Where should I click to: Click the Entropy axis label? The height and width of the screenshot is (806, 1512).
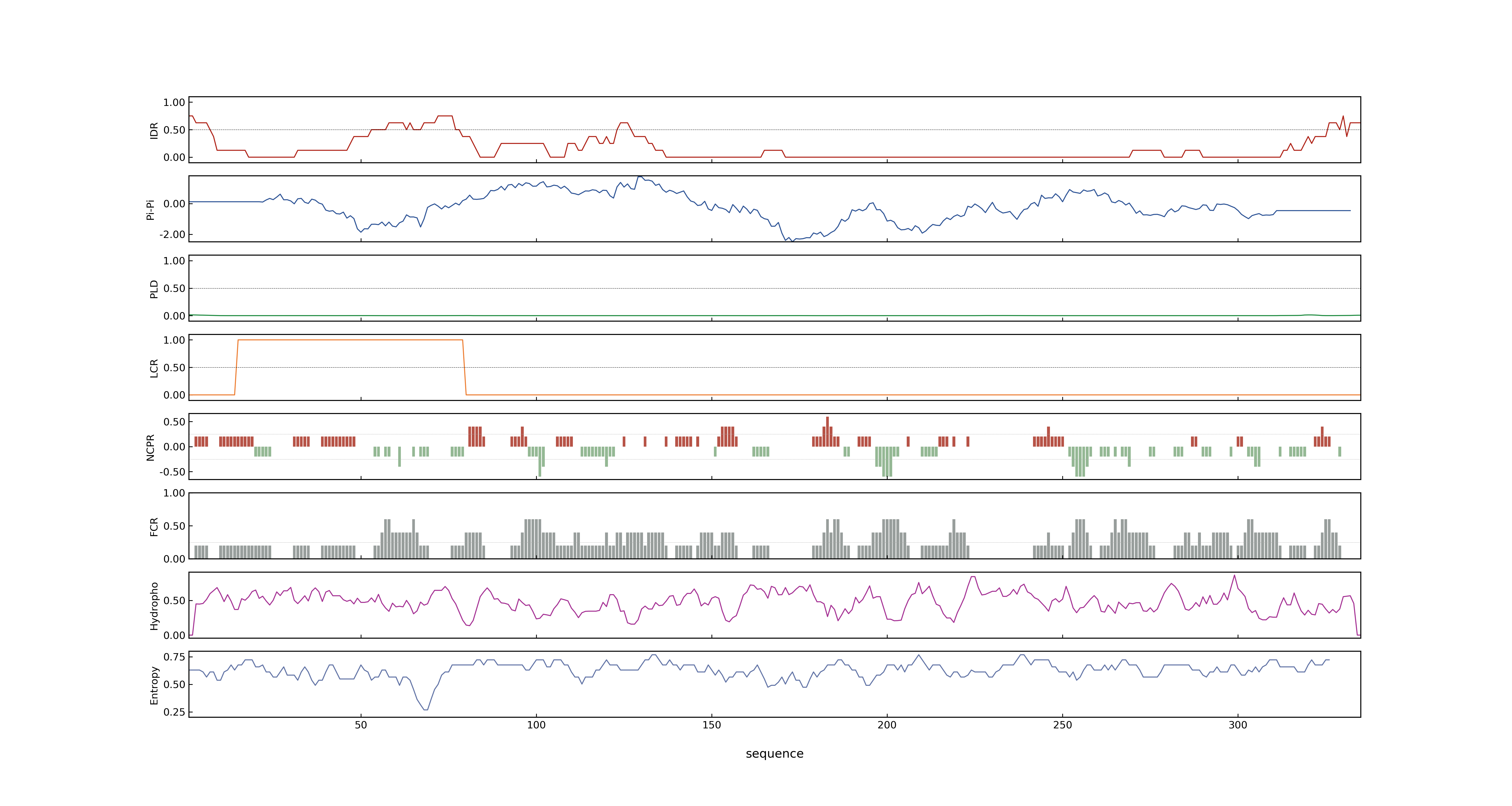[x=154, y=685]
